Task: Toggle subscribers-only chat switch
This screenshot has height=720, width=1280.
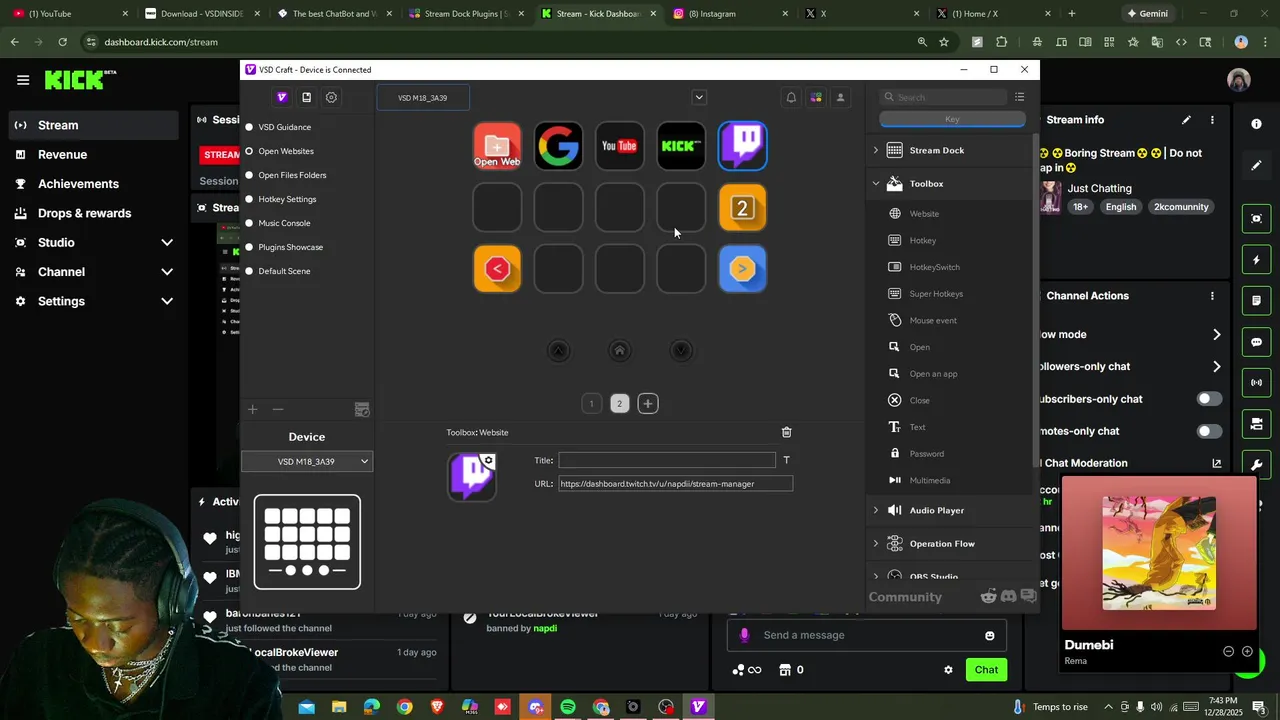Action: (x=1209, y=399)
